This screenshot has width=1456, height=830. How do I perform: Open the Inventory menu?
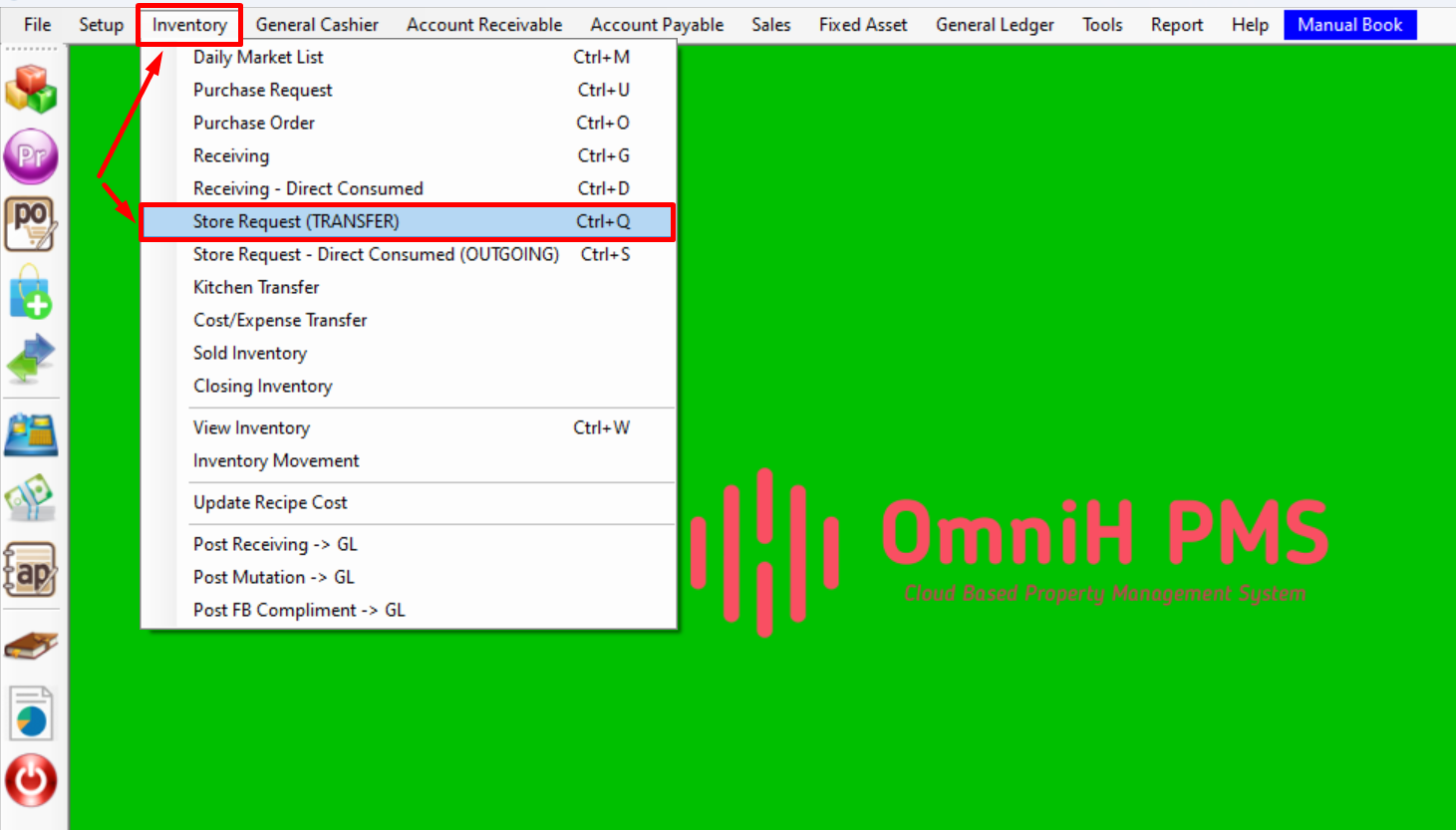tap(189, 25)
